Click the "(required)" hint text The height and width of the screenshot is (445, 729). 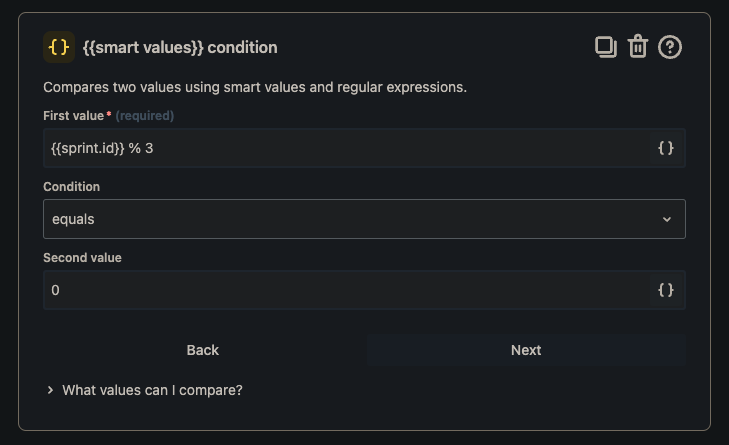[145, 116]
